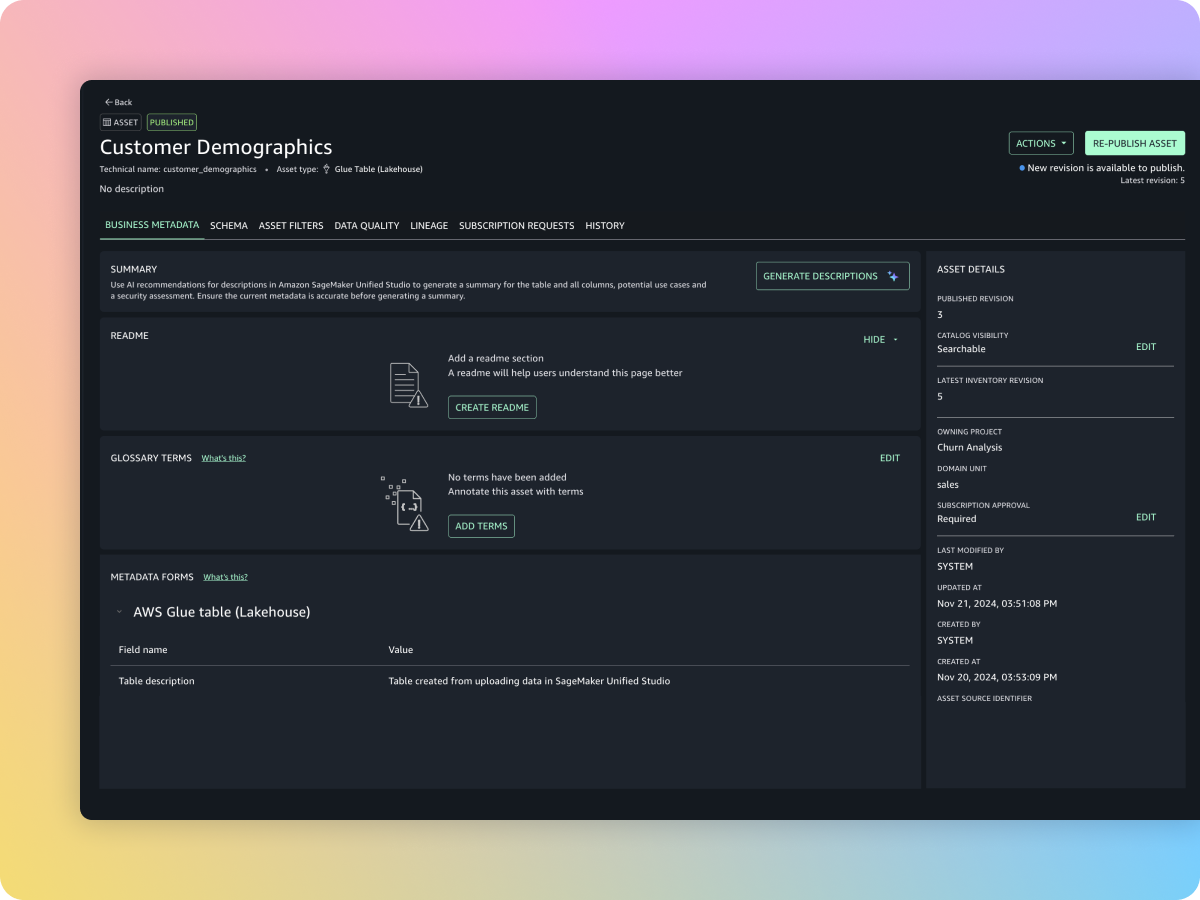The image size is (1200, 900).
Task: Open the ACTIONS dropdown menu
Action: (1041, 143)
